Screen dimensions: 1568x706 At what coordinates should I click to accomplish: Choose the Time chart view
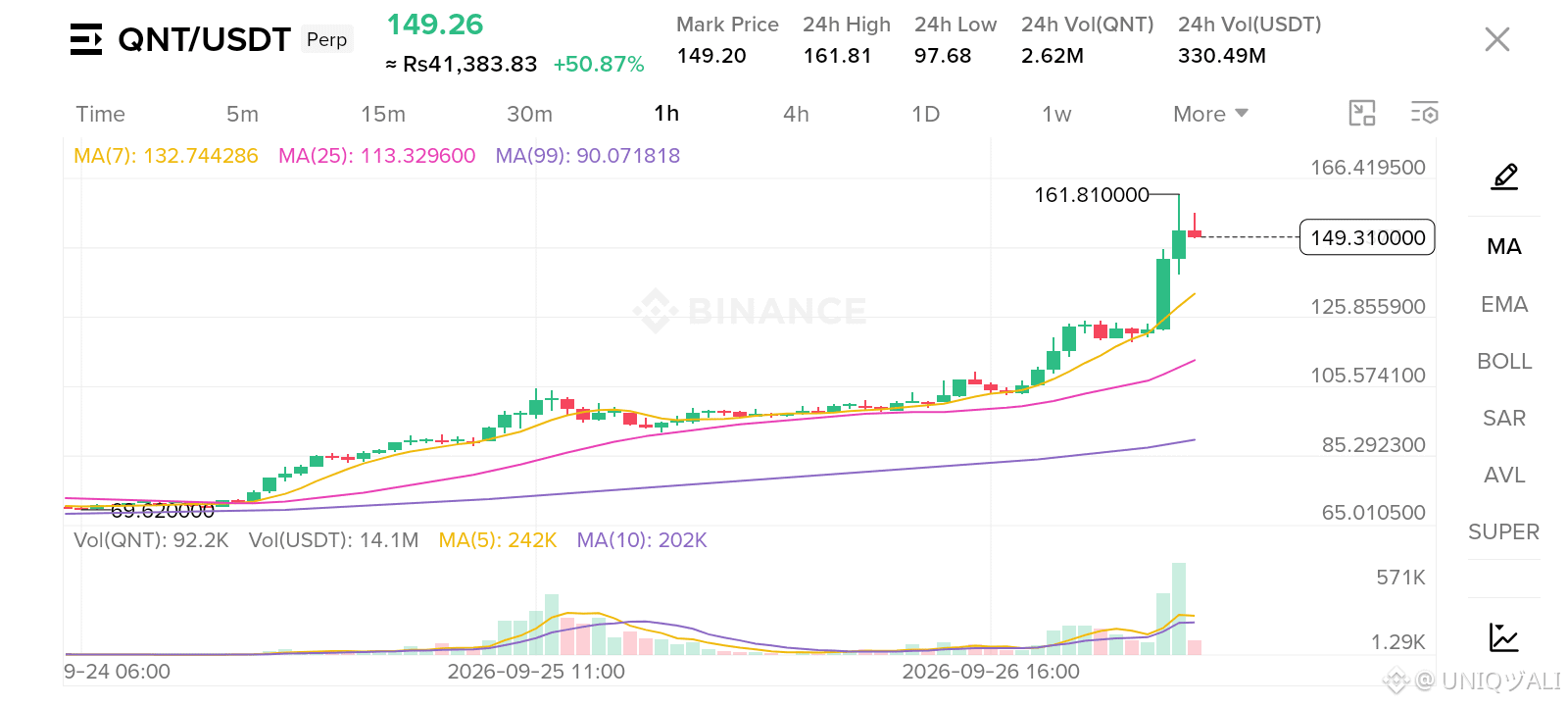tap(101, 114)
